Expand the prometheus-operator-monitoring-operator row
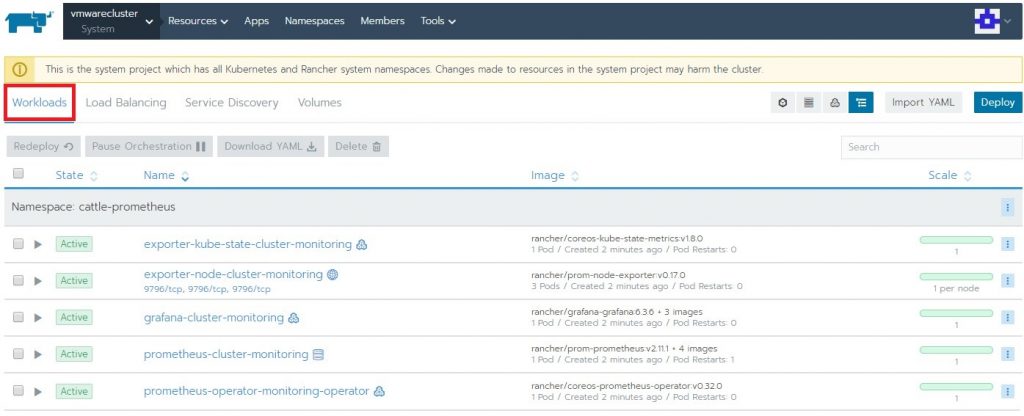The width and height of the screenshot is (1024, 416). point(38,391)
